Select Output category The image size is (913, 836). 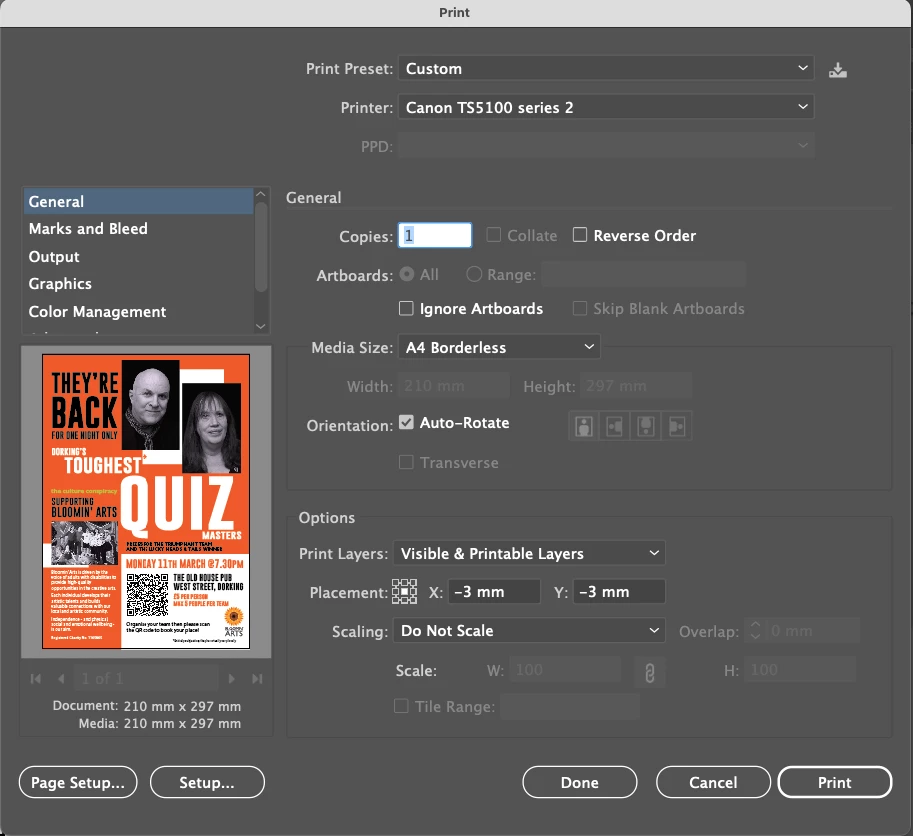140,257
